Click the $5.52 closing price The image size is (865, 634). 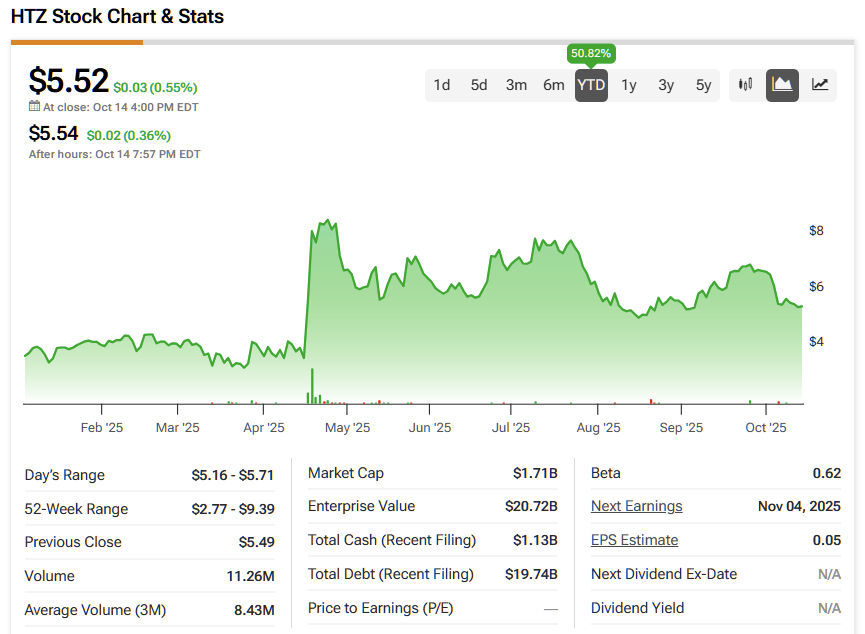(x=68, y=81)
